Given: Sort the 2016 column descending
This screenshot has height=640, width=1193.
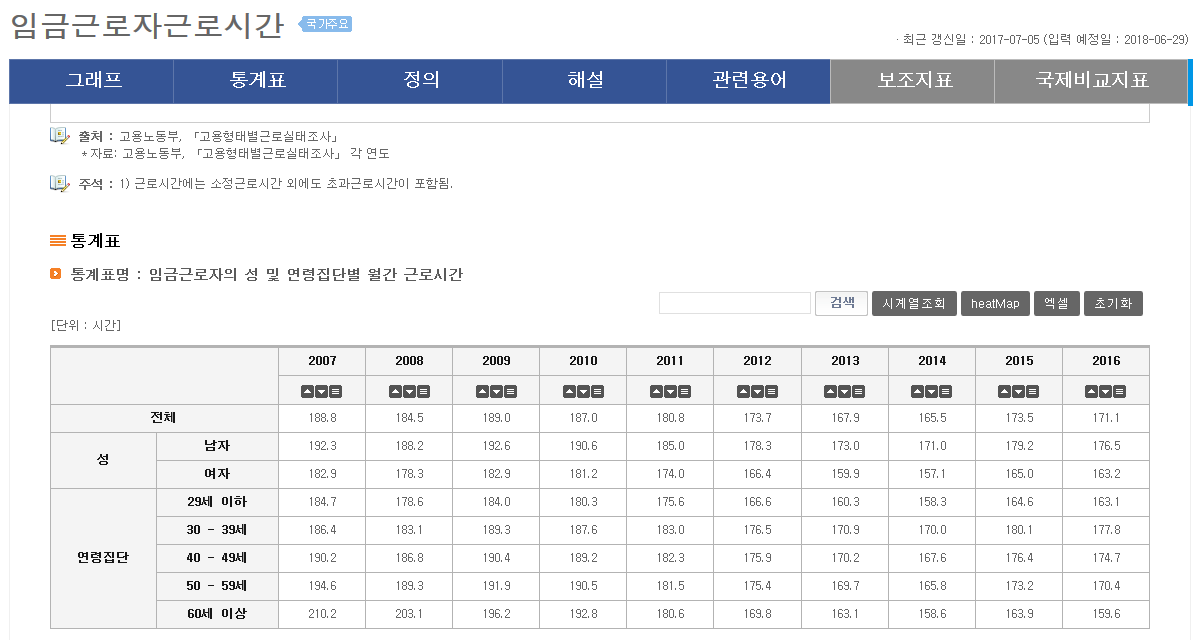Looking at the screenshot, I should (1105, 391).
